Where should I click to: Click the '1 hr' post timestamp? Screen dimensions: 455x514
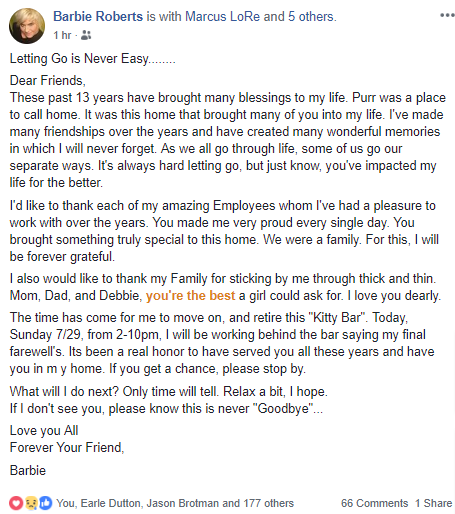[x=62, y=35]
